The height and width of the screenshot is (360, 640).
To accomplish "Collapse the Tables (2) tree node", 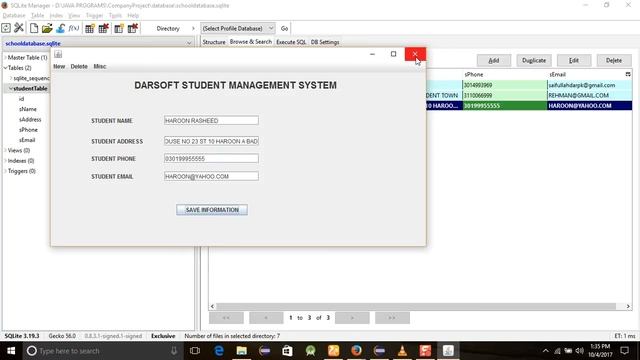I will tap(5, 68).
